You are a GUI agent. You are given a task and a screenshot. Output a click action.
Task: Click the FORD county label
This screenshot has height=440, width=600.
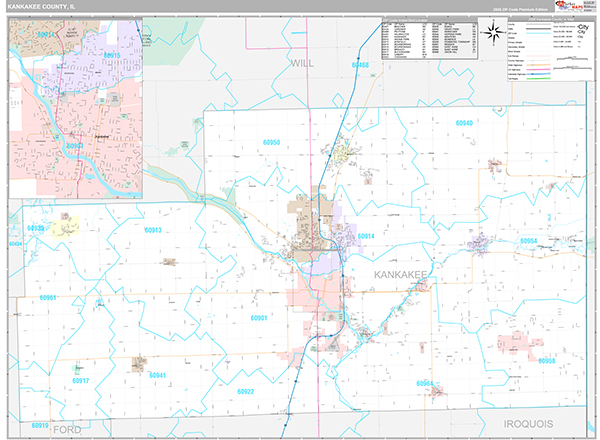pyautogui.click(x=67, y=430)
